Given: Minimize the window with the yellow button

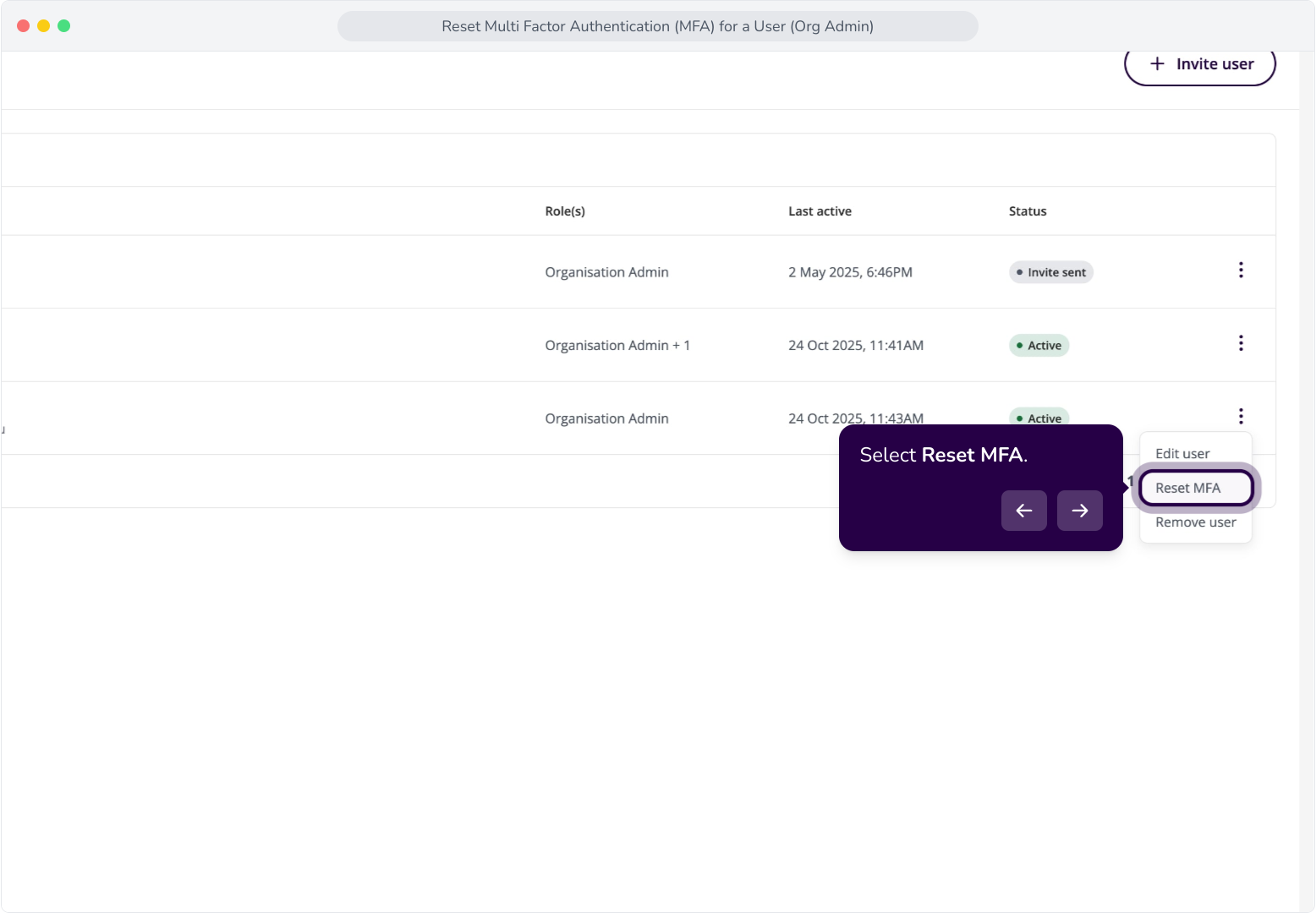Looking at the screenshot, I should (44, 26).
